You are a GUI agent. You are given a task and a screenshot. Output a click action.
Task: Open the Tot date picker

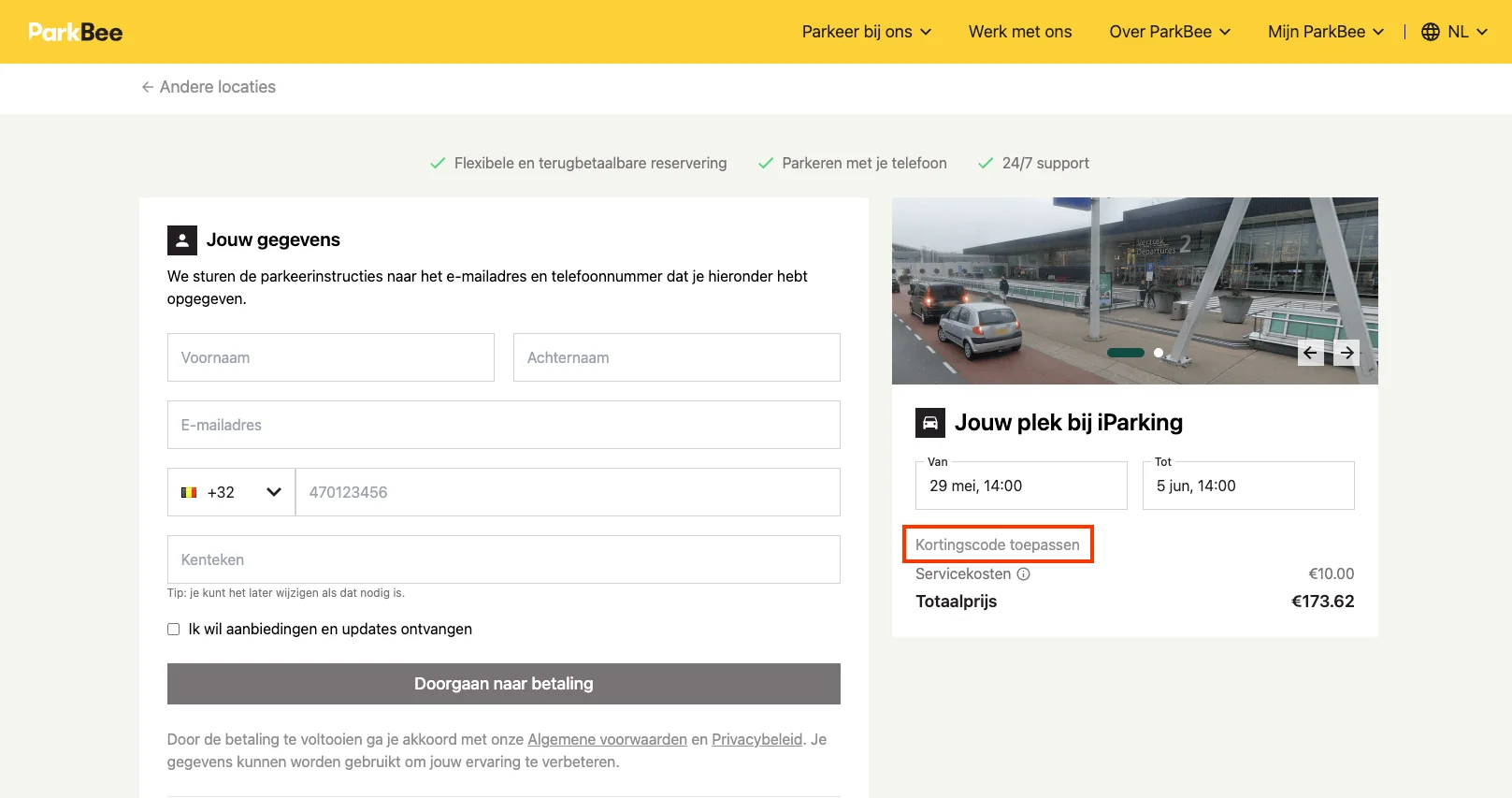click(1248, 486)
